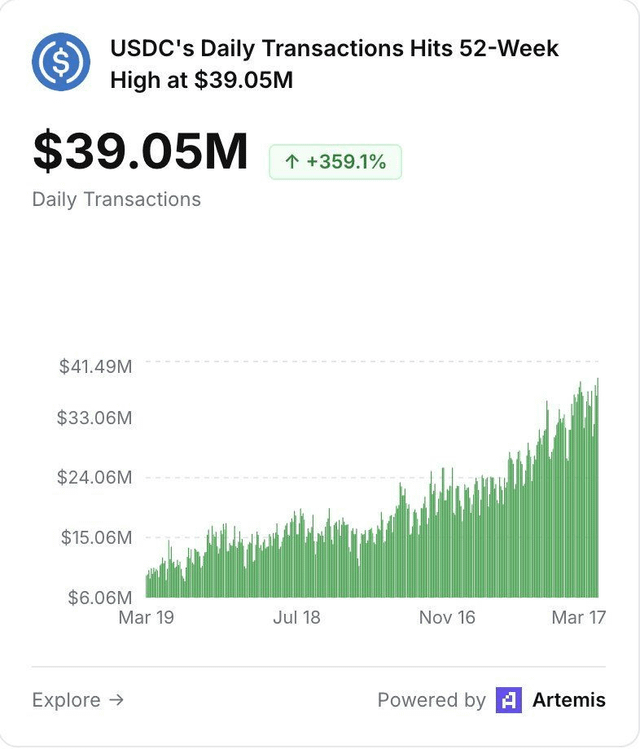Click the Mar 17 x-axis label

pos(579,617)
